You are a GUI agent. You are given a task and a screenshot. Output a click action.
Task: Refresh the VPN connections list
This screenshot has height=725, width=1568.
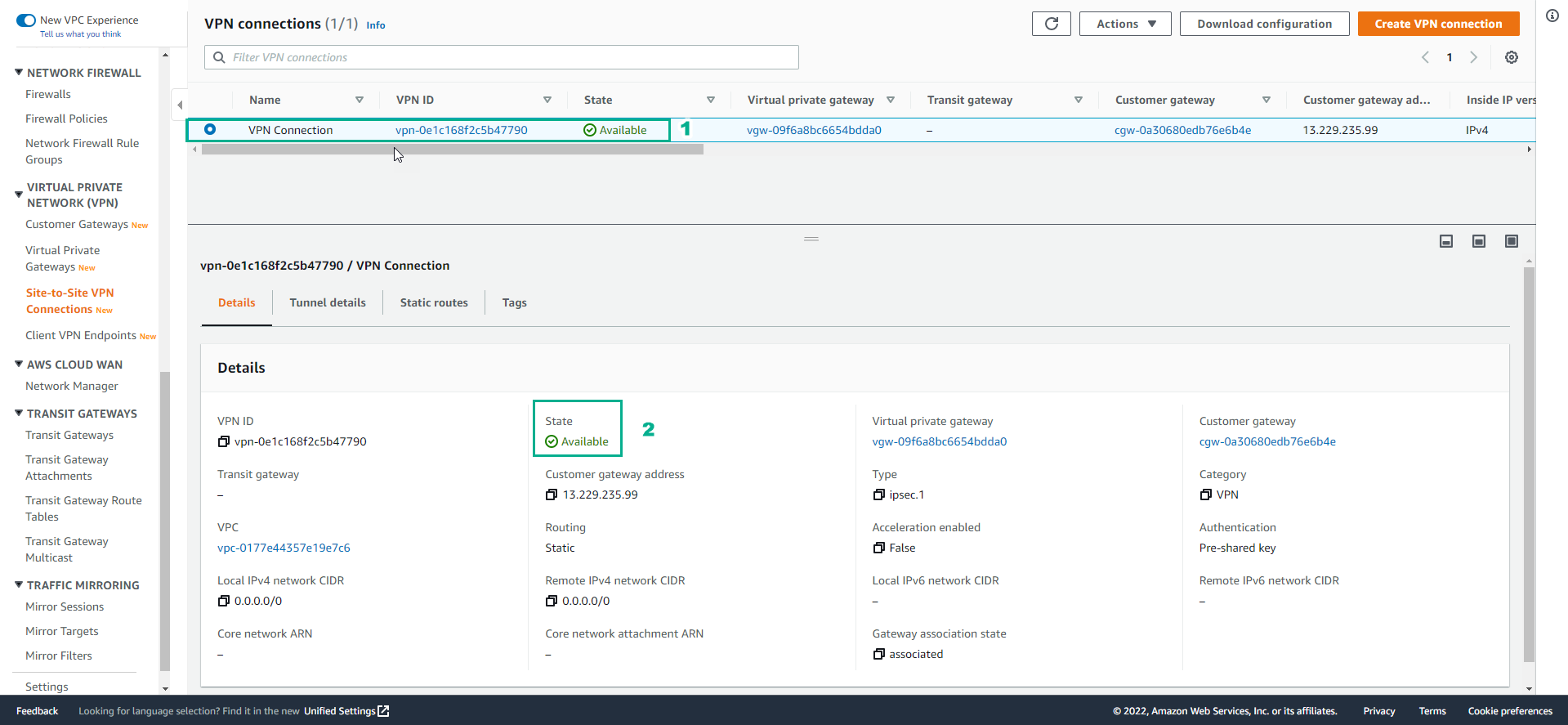(1052, 24)
